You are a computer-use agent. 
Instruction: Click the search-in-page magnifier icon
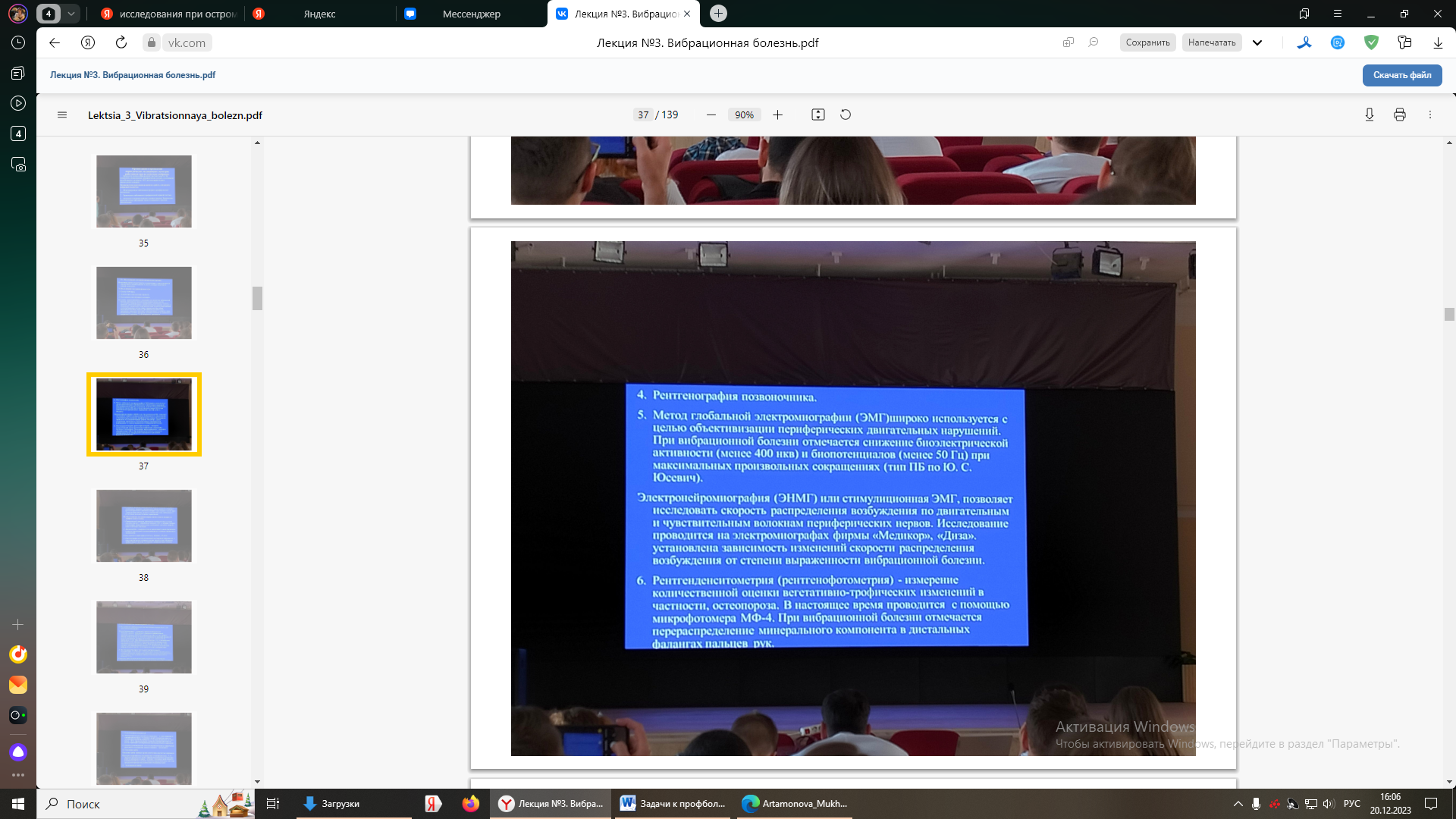(1094, 42)
